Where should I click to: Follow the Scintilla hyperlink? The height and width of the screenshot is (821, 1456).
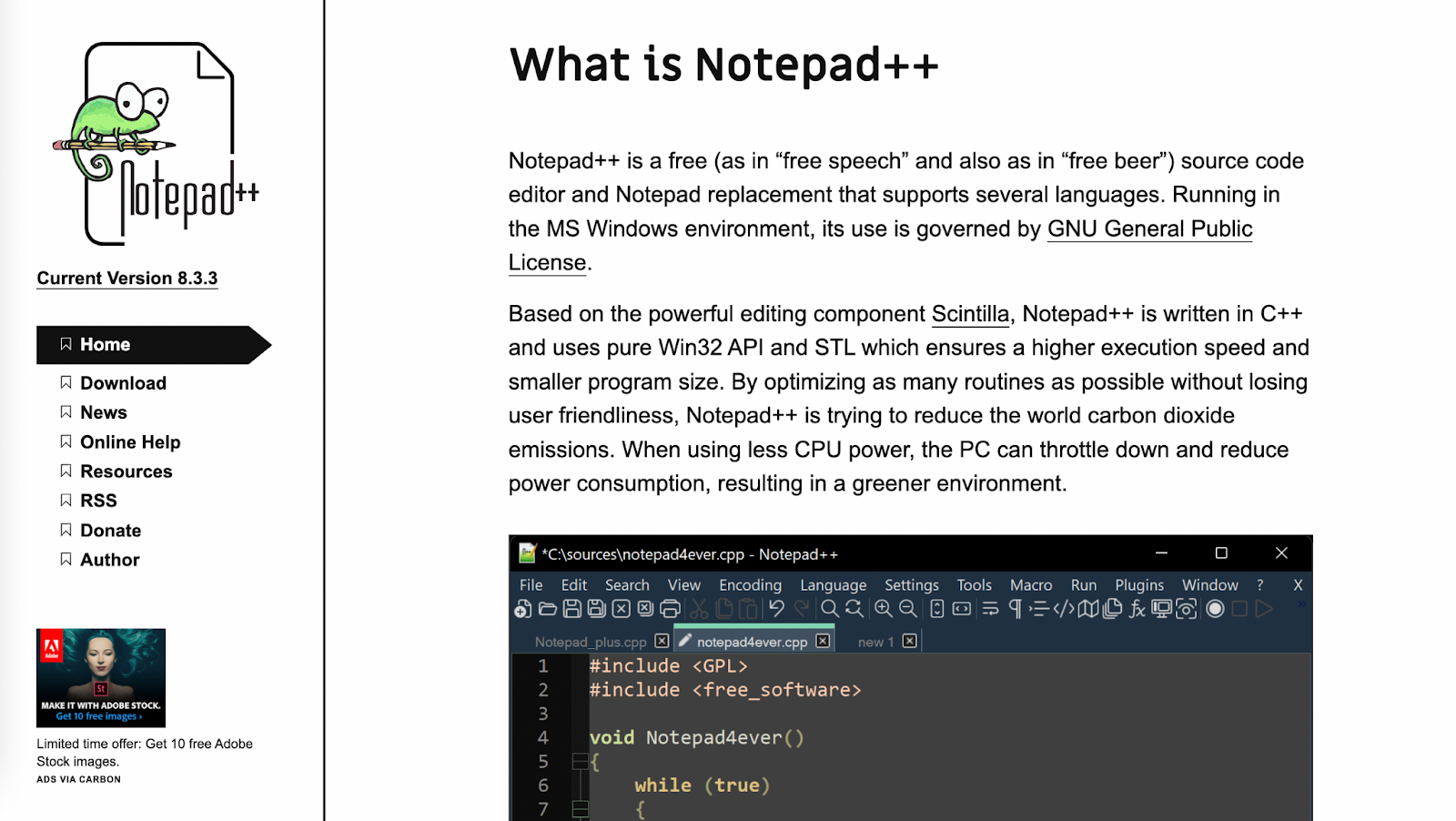click(x=970, y=314)
